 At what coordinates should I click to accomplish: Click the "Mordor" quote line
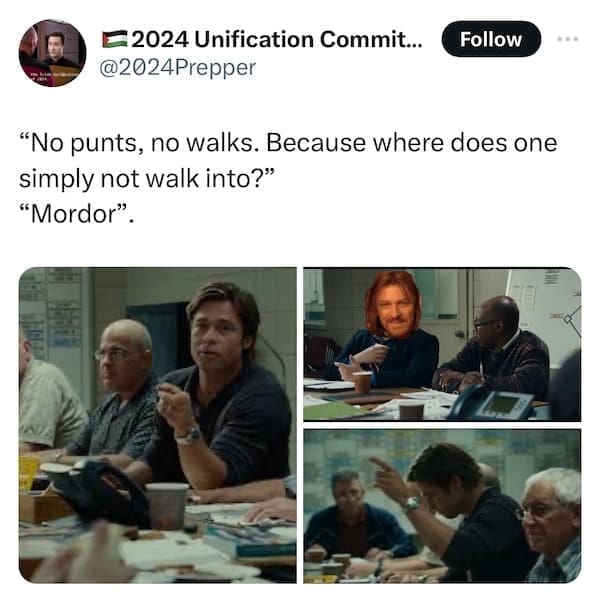pyautogui.click(x=76, y=214)
